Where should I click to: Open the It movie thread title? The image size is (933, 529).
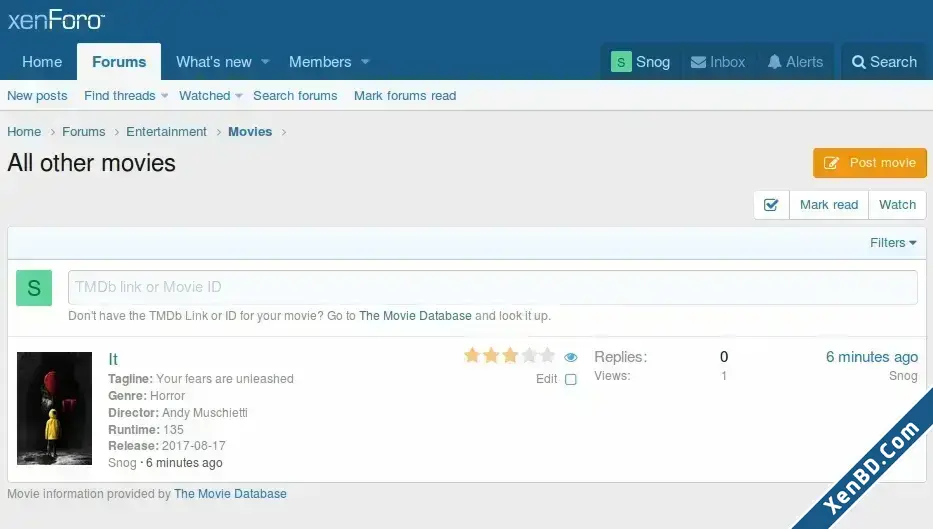point(113,359)
